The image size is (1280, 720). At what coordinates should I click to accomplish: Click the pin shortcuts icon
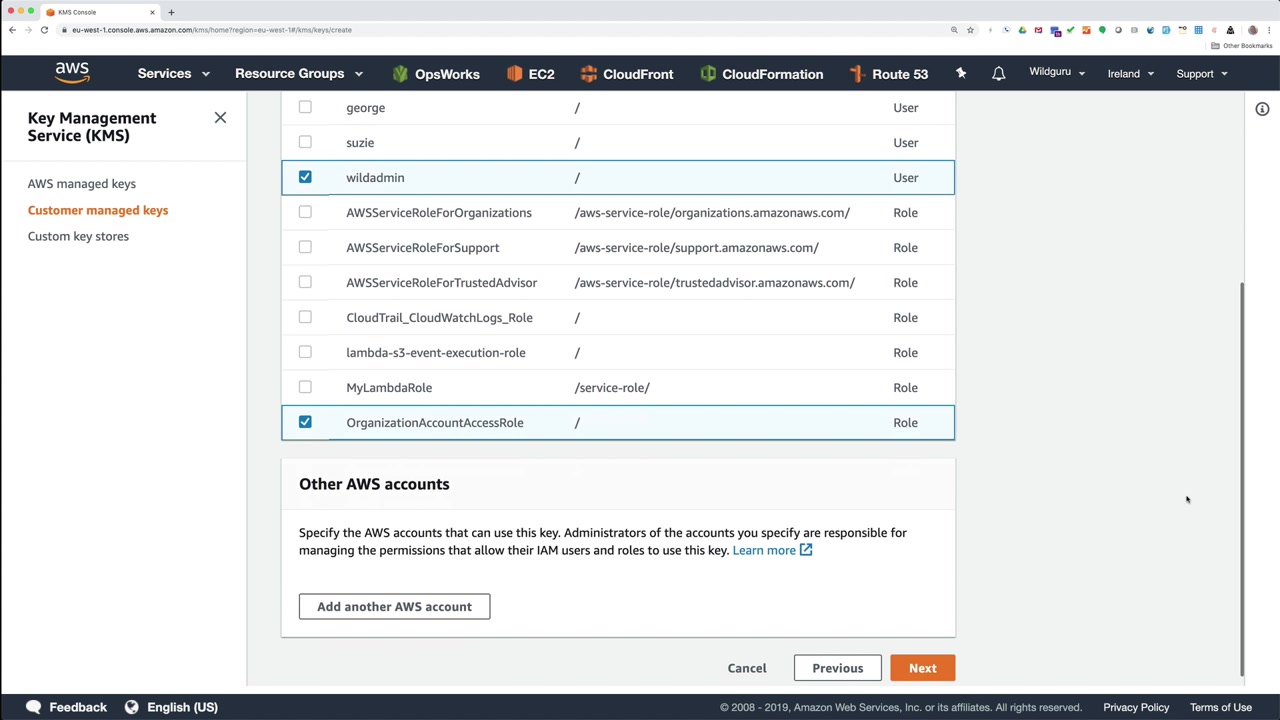click(961, 74)
